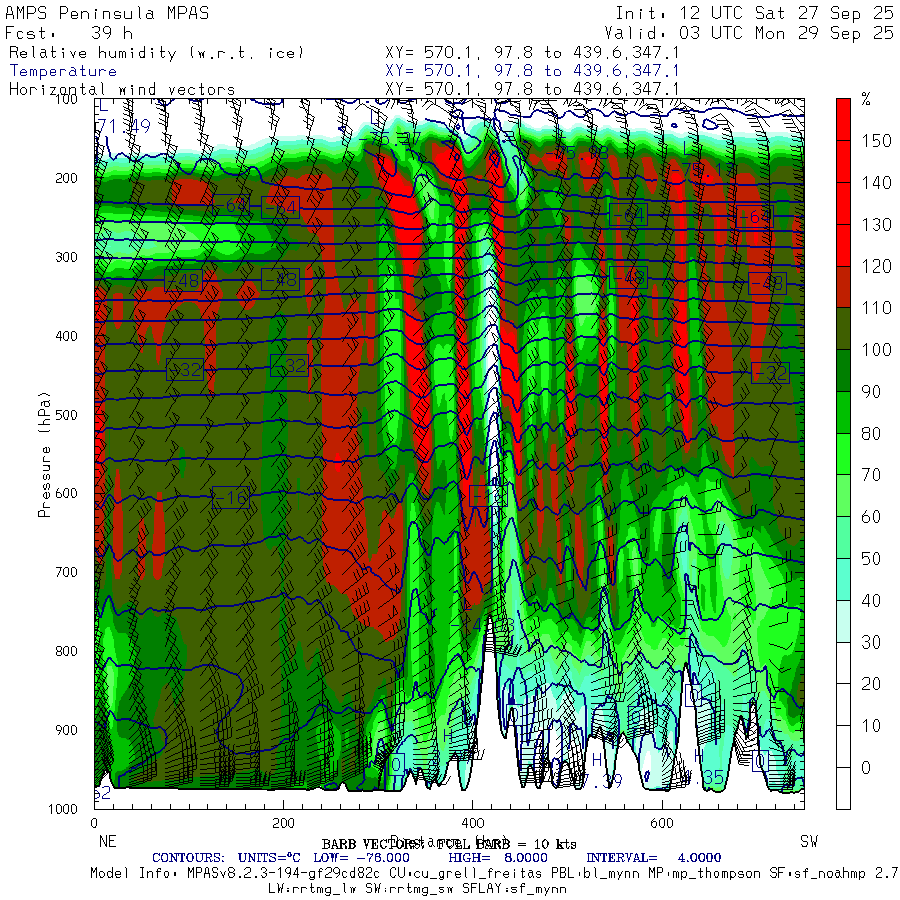Click the "INTERVAL= 4.0000" contour value
900x900 pixels.
pyautogui.click(x=653, y=858)
